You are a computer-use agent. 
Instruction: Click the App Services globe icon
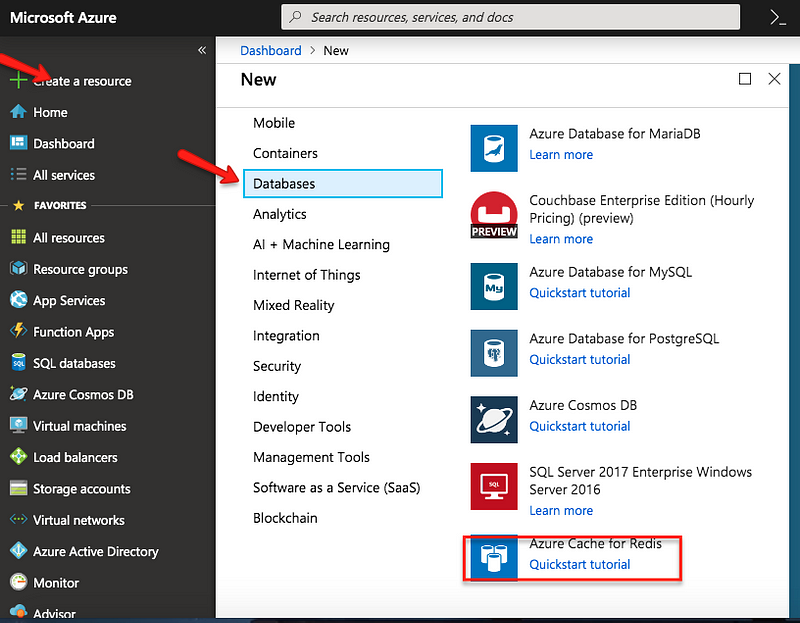tap(18, 300)
